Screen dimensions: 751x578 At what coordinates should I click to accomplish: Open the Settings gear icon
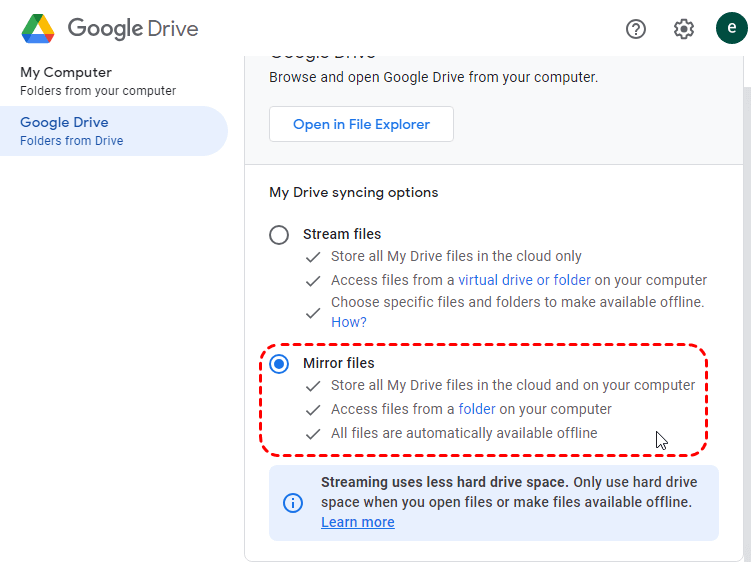(x=684, y=29)
